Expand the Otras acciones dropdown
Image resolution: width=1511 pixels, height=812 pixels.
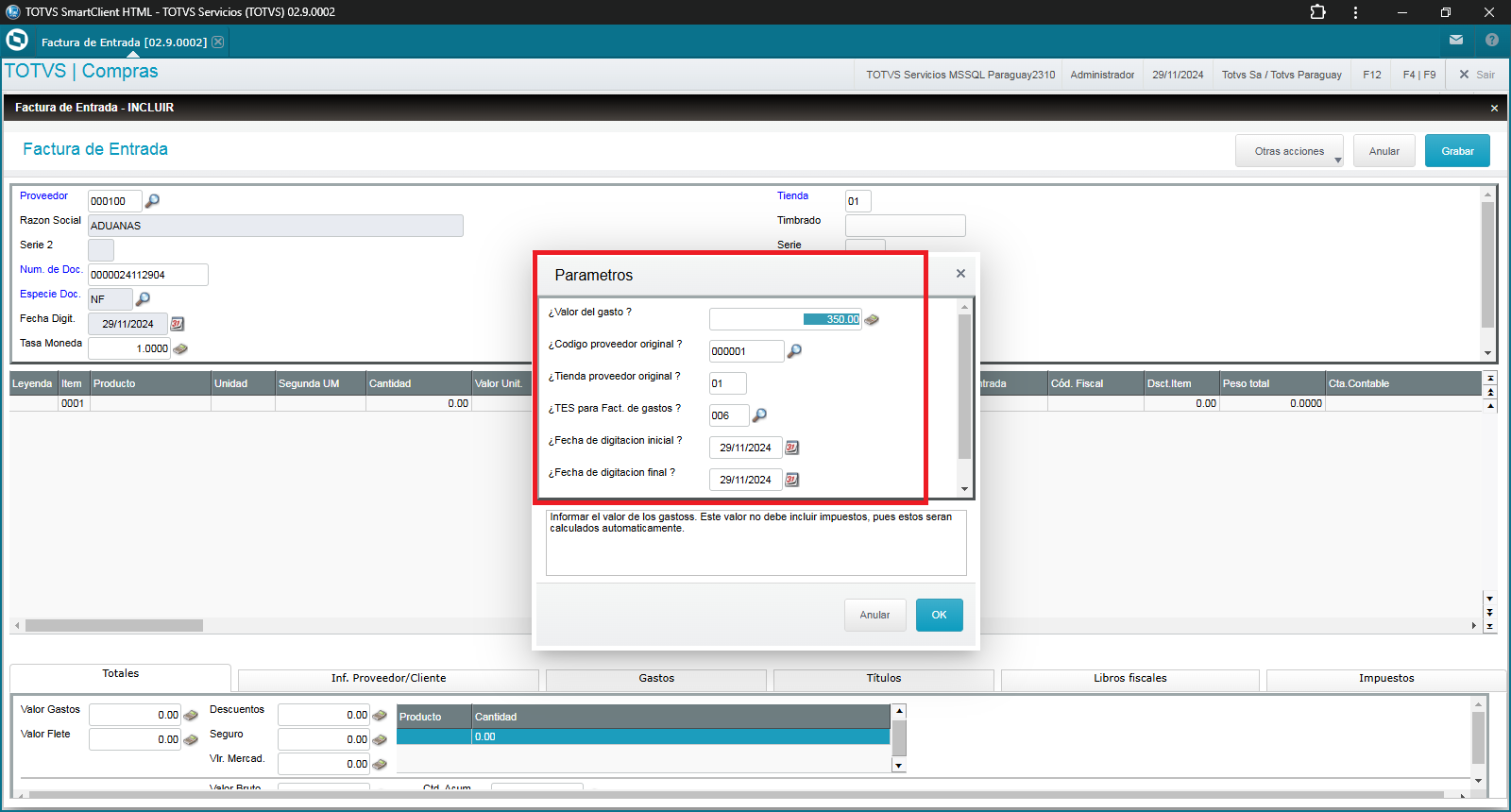[x=1289, y=151]
